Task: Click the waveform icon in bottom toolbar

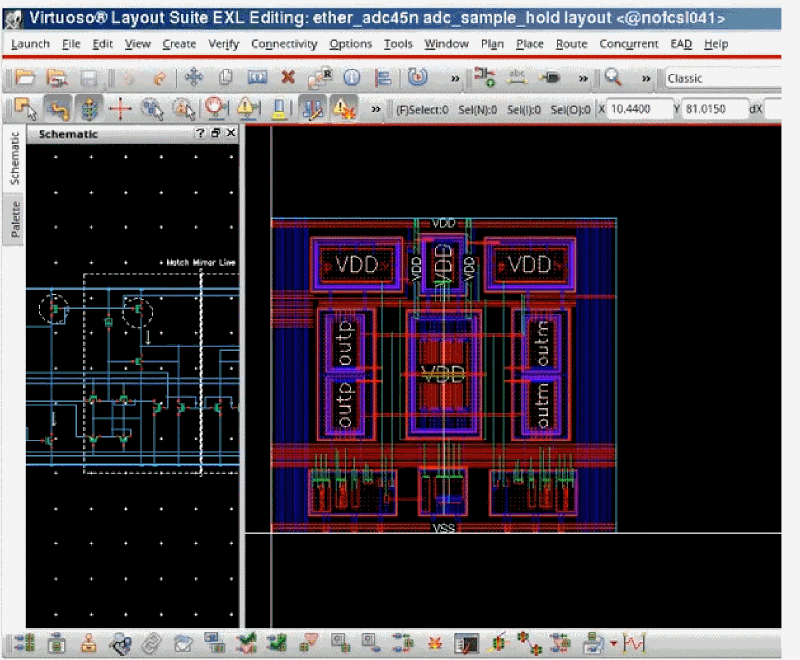Action: pos(634,643)
